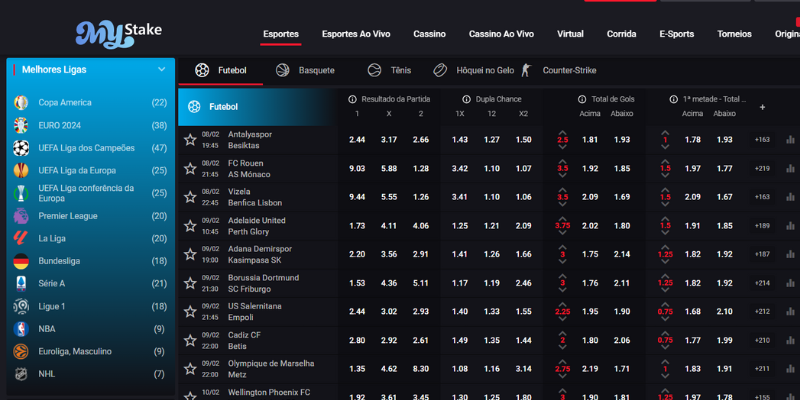The width and height of the screenshot is (800, 400).
Task: Favorite the Vizela vs Benfica Lisbon match
Action: (x=190, y=197)
